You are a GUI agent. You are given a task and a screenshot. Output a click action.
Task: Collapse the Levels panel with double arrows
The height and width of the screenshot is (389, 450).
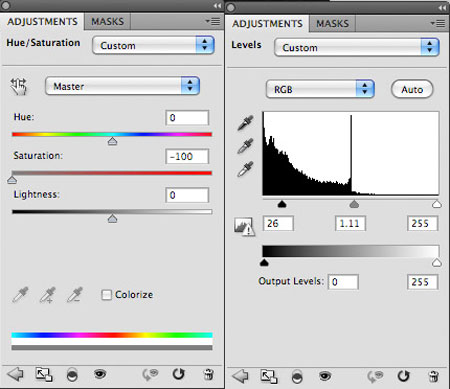[442, 8]
